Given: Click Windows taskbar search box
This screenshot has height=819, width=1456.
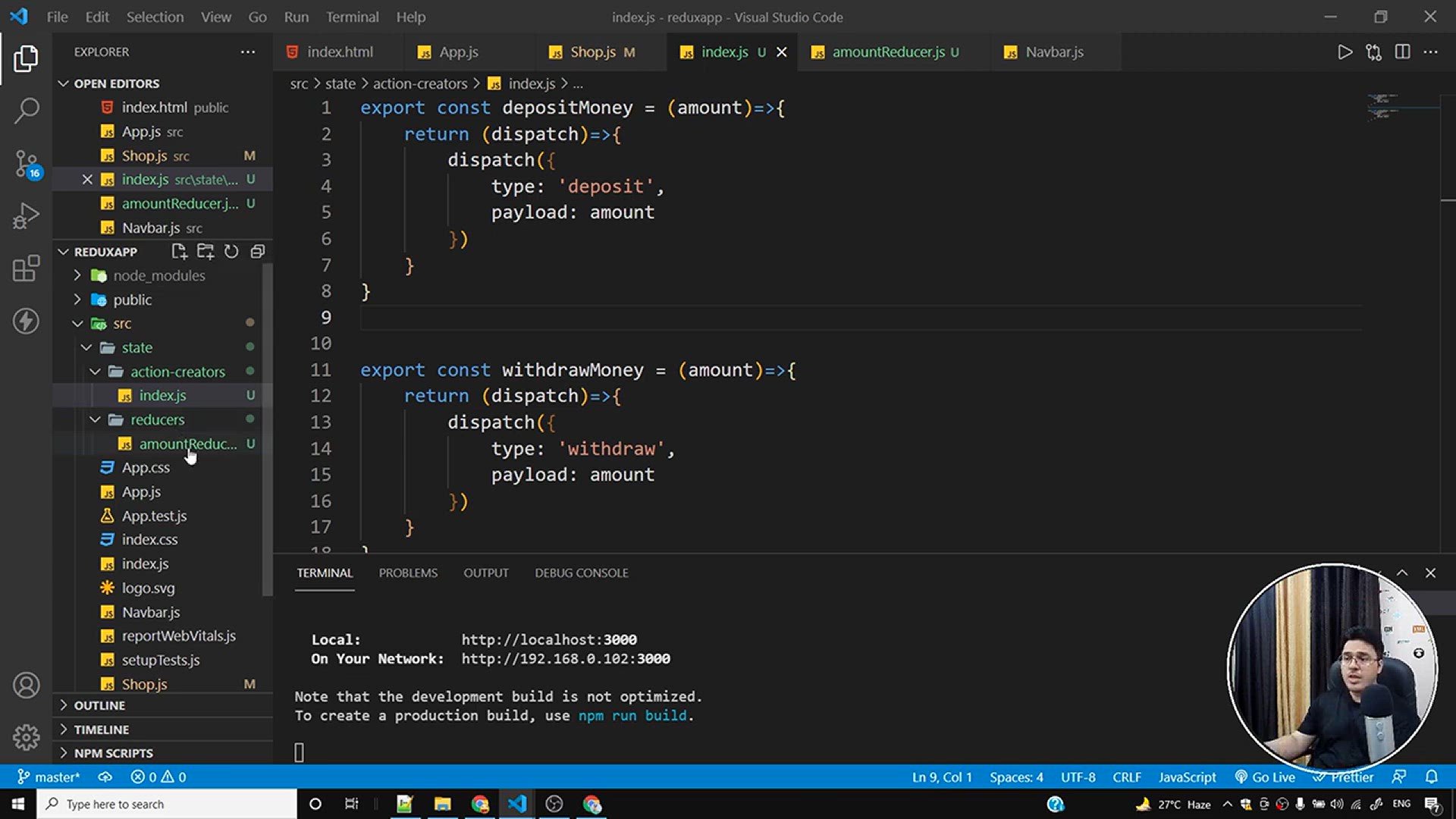Looking at the screenshot, I should pyautogui.click(x=167, y=804).
